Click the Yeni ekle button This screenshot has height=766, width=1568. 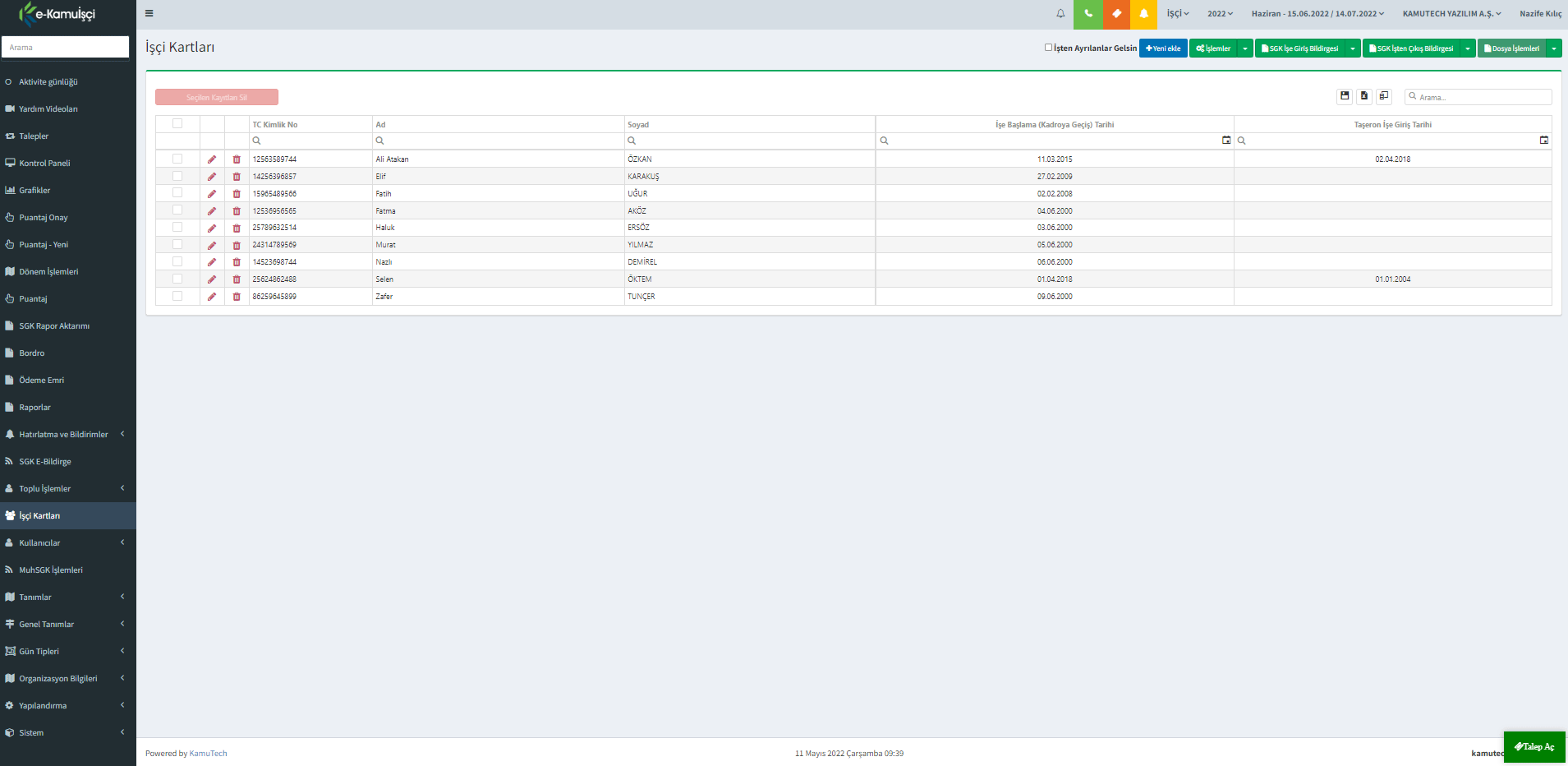click(x=1163, y=48)
